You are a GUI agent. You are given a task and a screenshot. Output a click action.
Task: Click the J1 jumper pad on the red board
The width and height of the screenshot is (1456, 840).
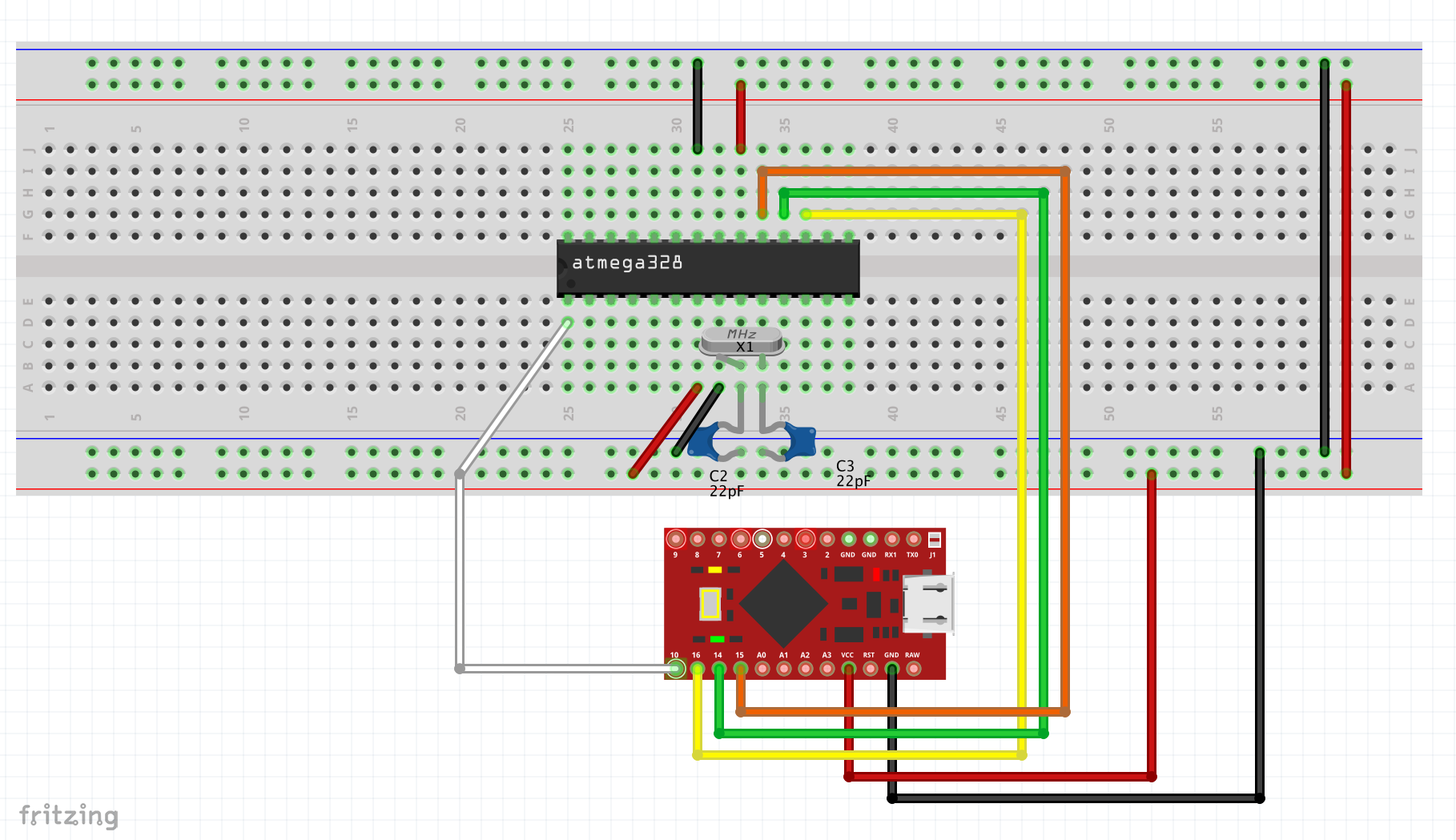coord(935,540)
